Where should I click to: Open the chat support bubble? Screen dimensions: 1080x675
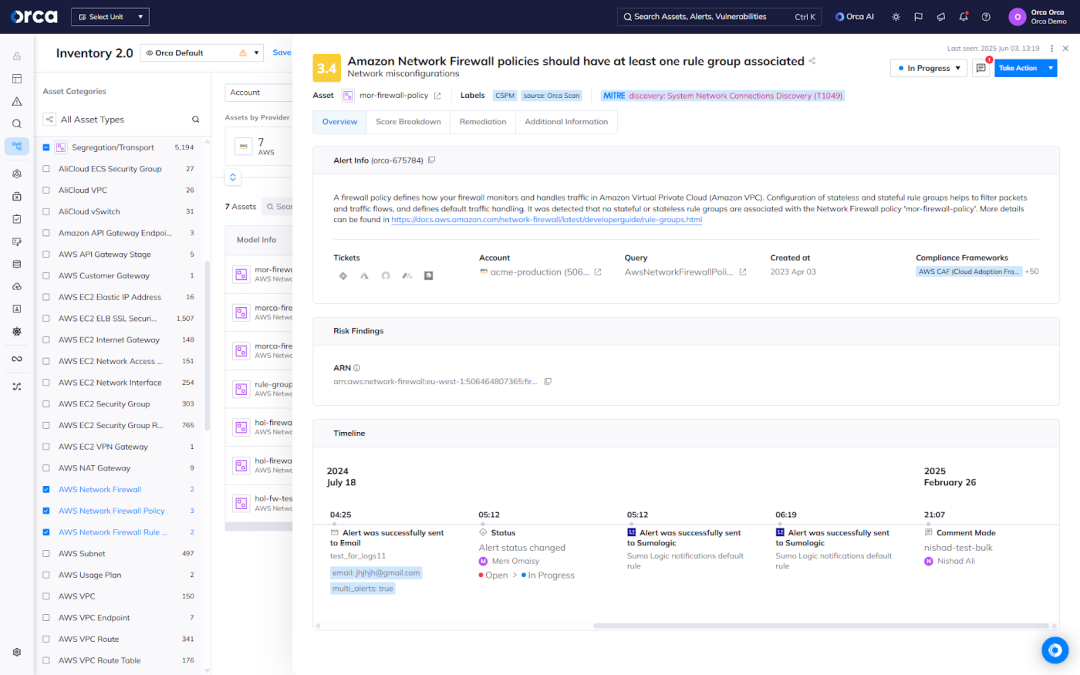pos(1055,650)
